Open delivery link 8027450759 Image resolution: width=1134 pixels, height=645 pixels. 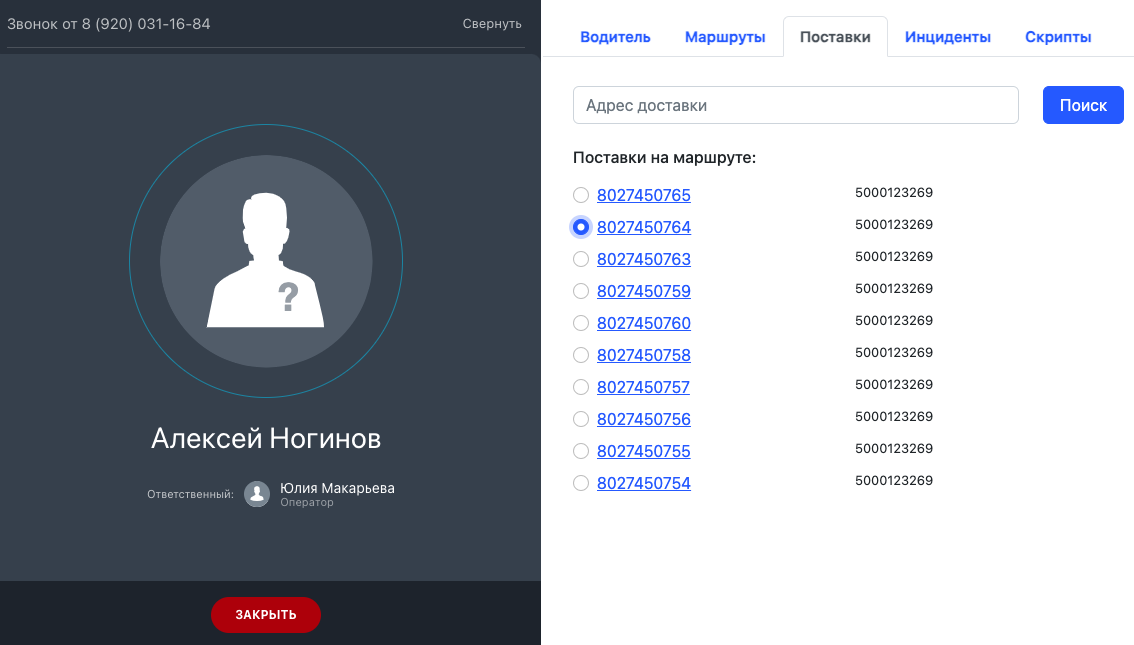[644, 291]
